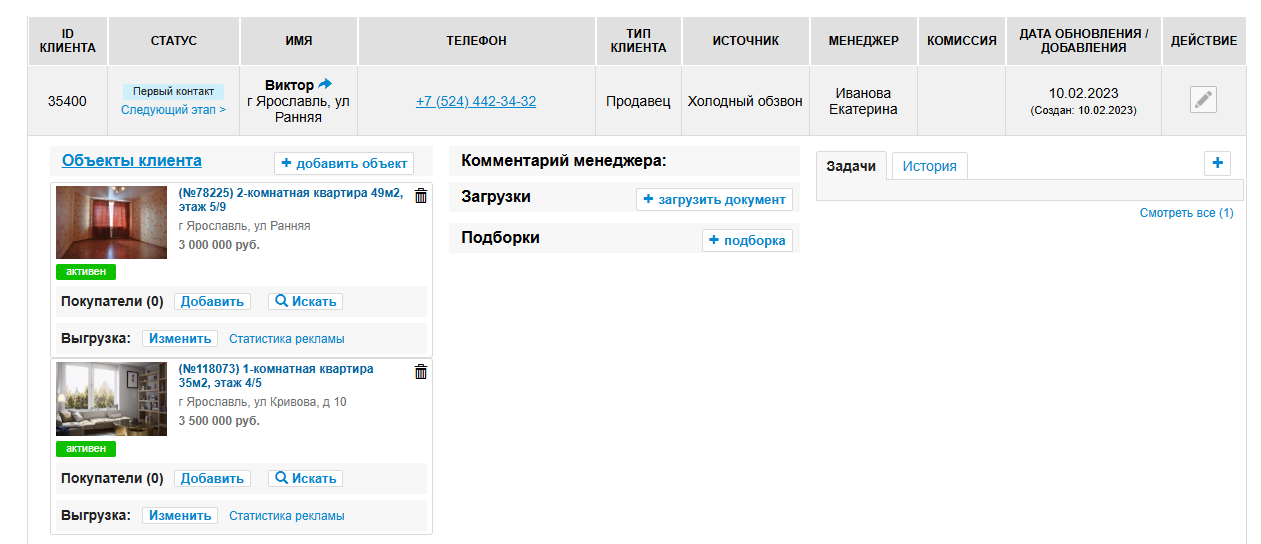
Task: Call phone number +7 (524) 442-34-32
Action: pos(476,101)
